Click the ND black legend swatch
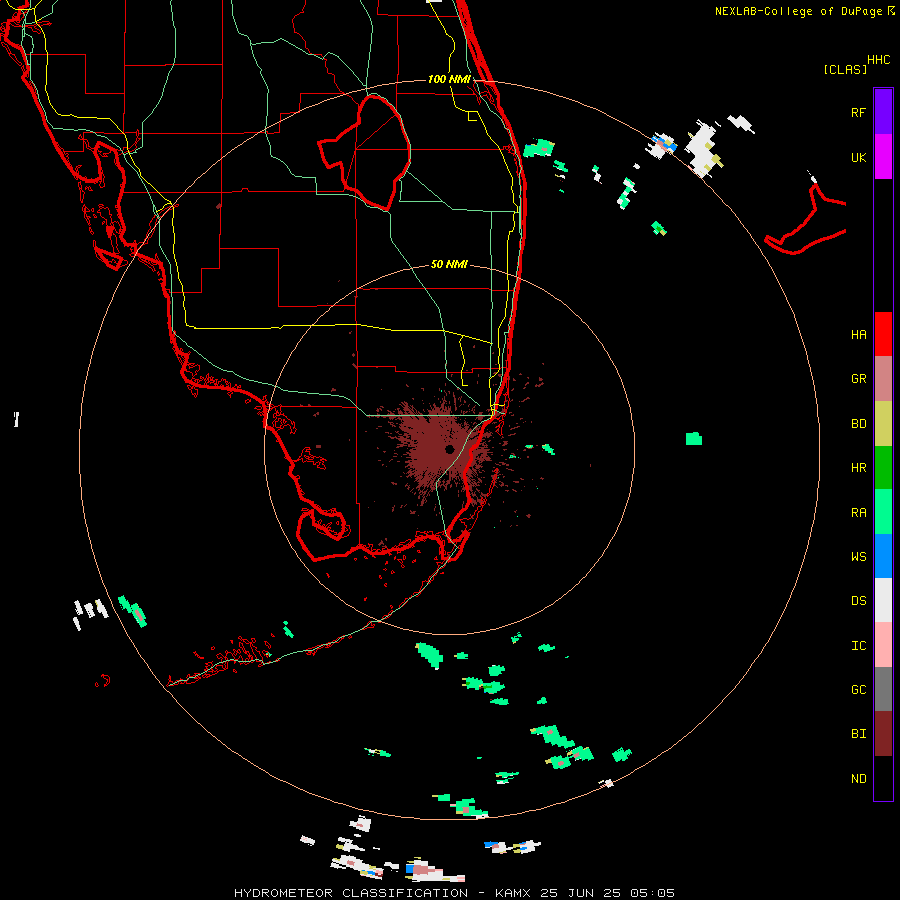This screenshot has width=900, height=900. (883, 778)
